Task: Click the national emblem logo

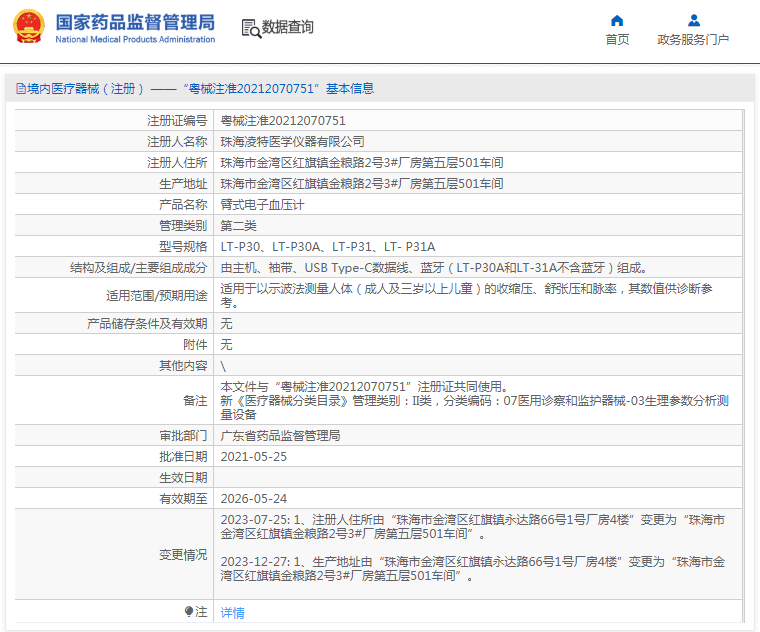Action: point(29,27)
